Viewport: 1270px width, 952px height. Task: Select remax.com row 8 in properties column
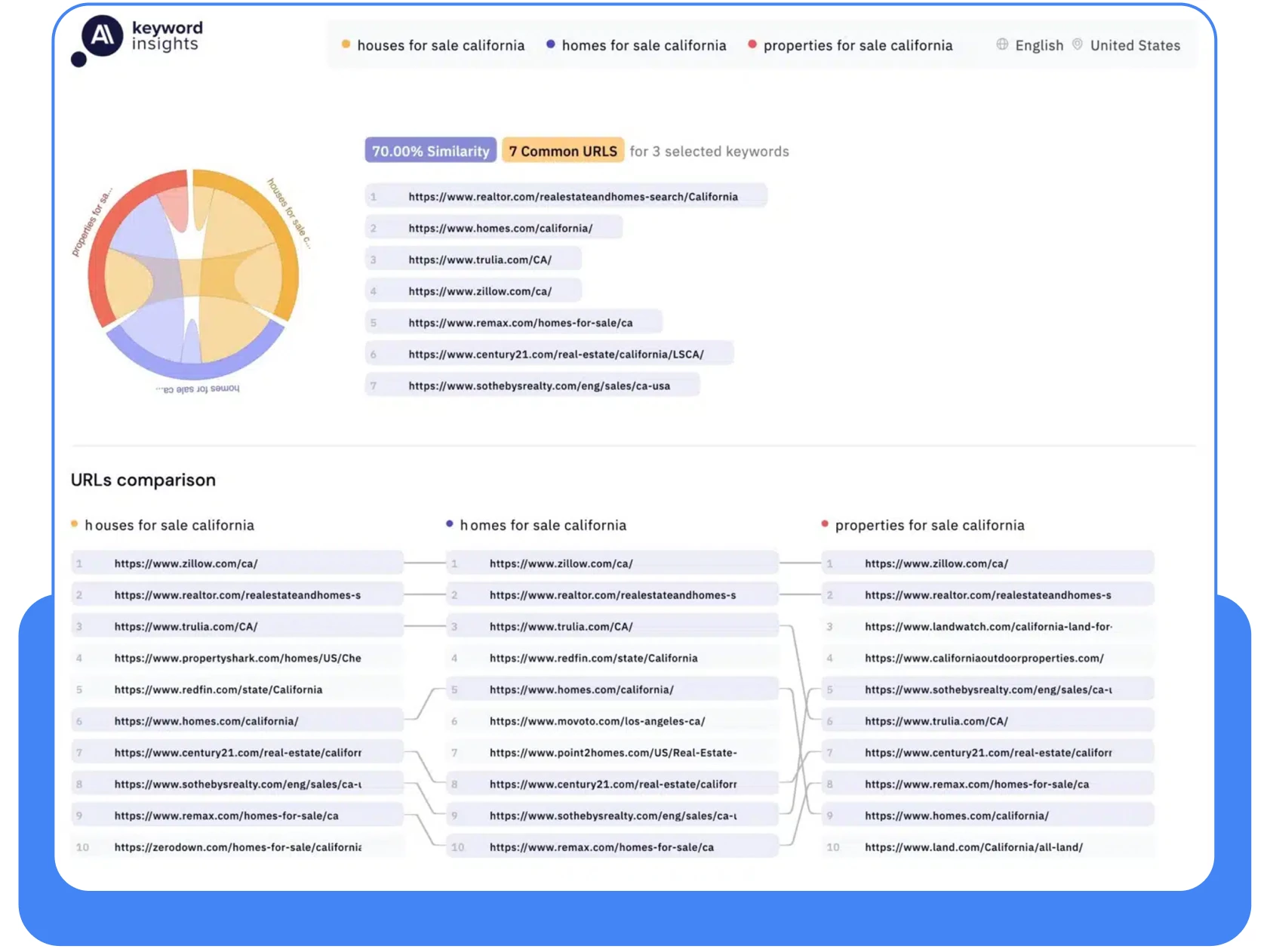pyautogui.click(x=988, y=785)
